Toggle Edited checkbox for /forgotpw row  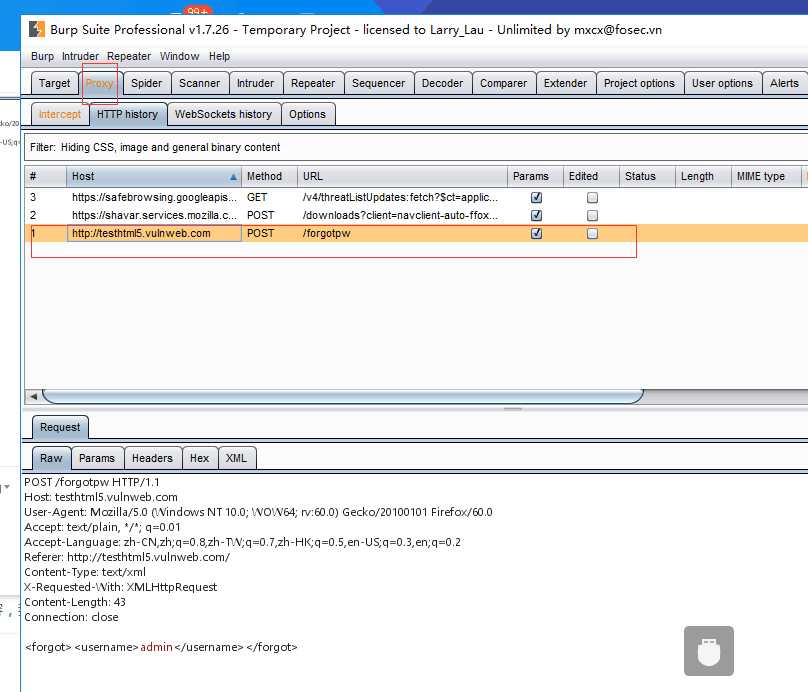(593, 233)
